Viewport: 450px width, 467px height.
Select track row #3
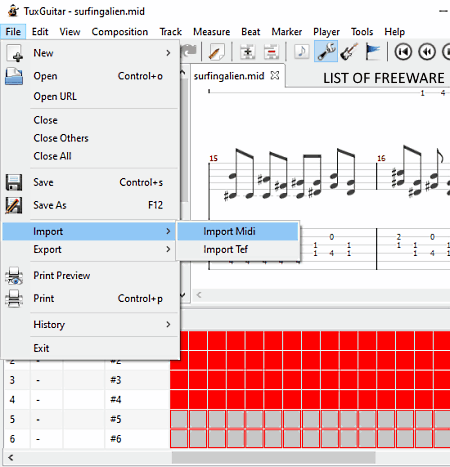87,380
